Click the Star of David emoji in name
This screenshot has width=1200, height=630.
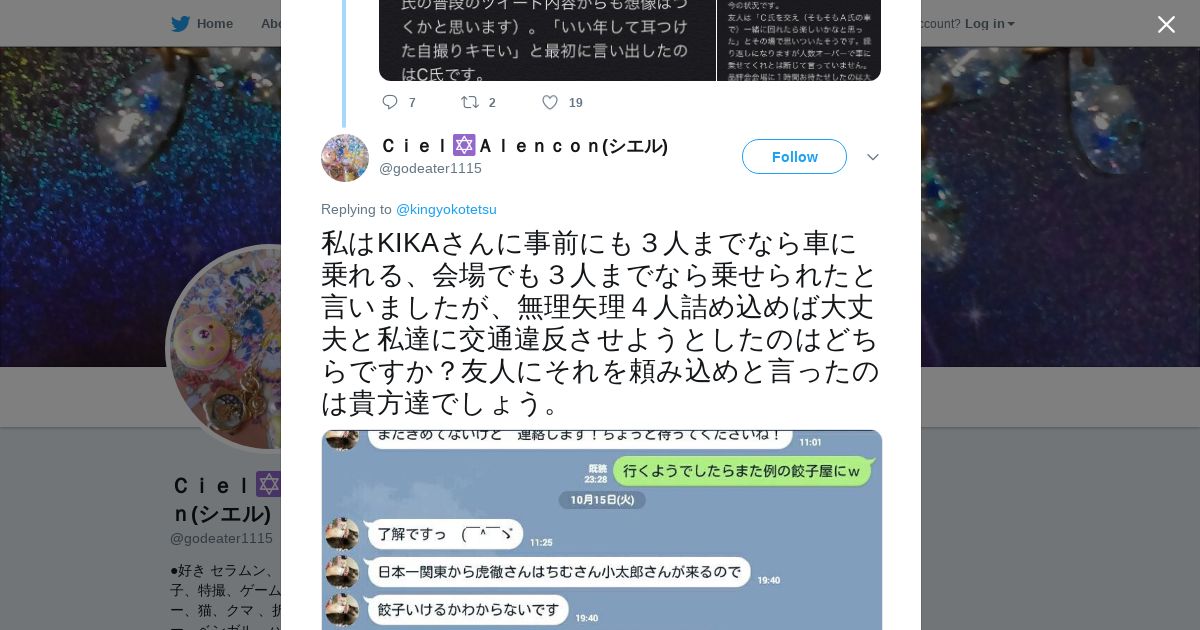click(x=464, y=146)
